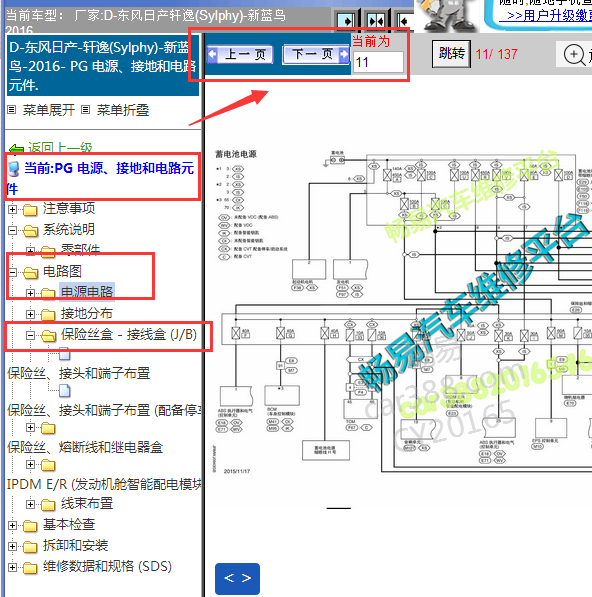Expand the 线束布置 node
The width and height of the screenshot is (592, 597).
click(x=30, y=504)
